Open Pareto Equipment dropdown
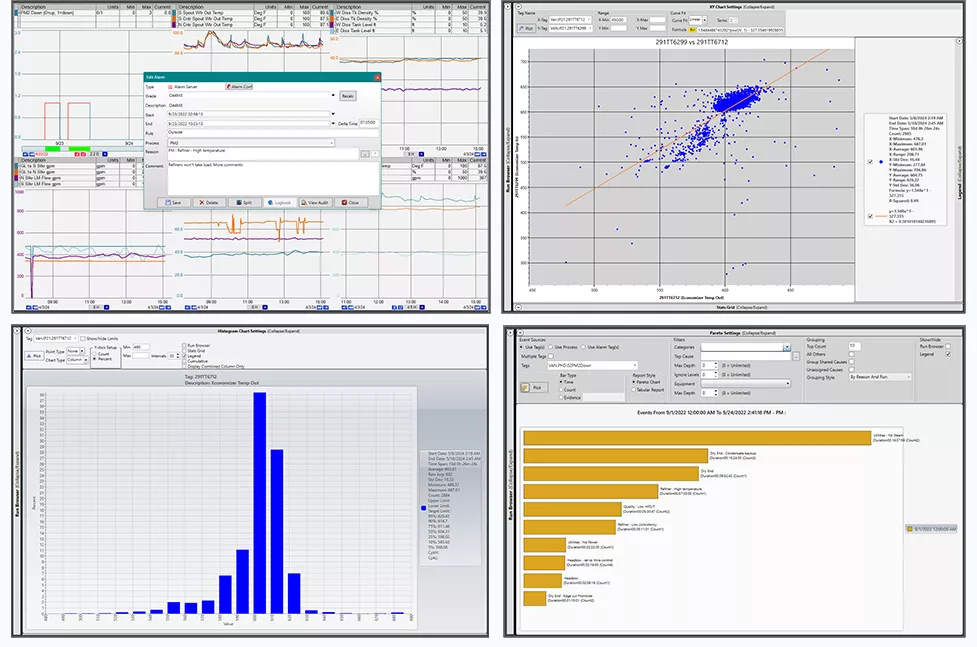The height and width of the screenshot is (647, 977). coord(745,383)
